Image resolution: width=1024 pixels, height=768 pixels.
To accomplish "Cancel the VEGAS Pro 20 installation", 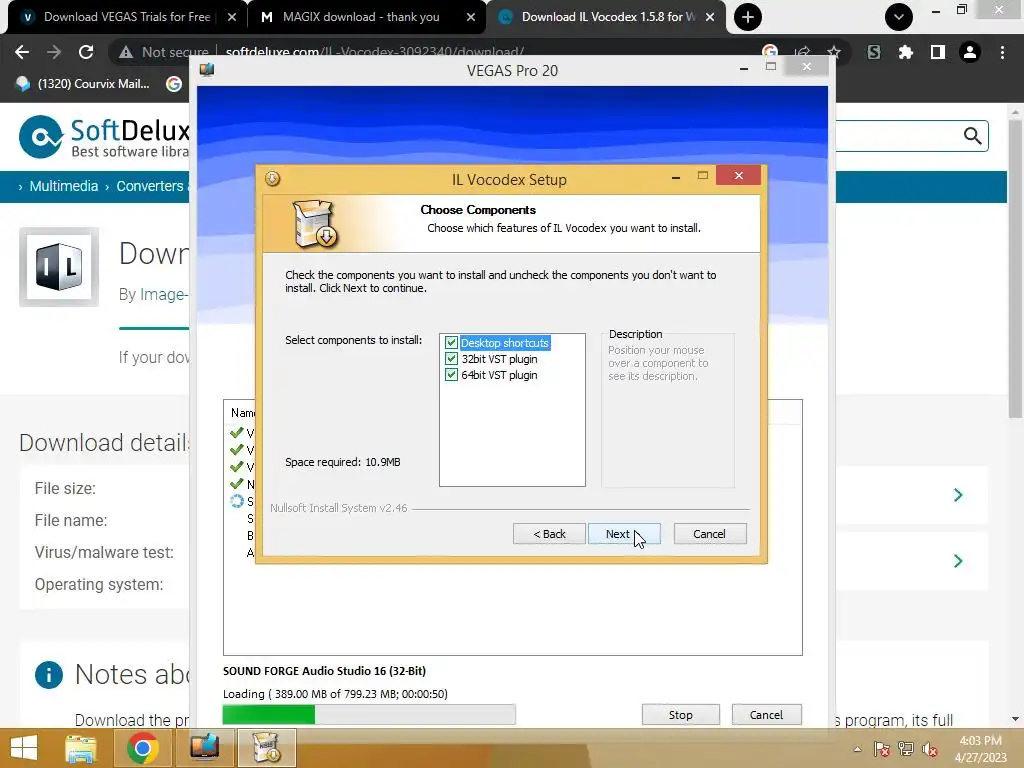I will 766,714.
